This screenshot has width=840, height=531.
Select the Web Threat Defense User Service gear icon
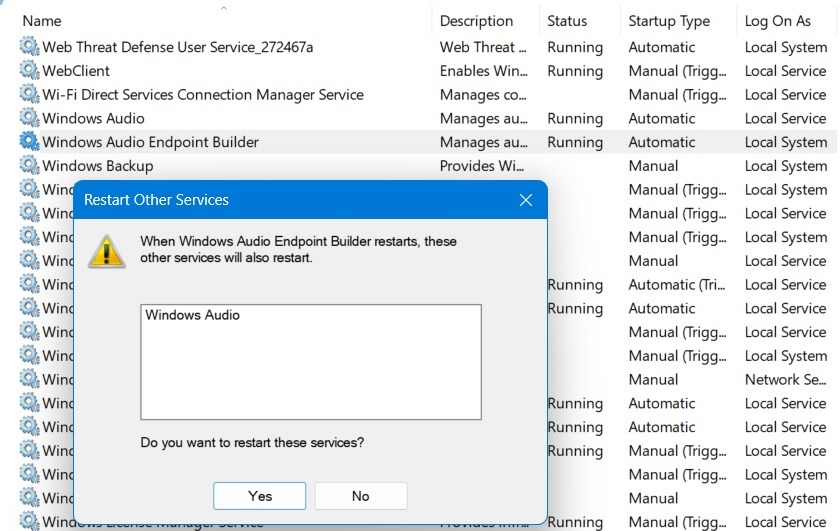pos(29,47)
